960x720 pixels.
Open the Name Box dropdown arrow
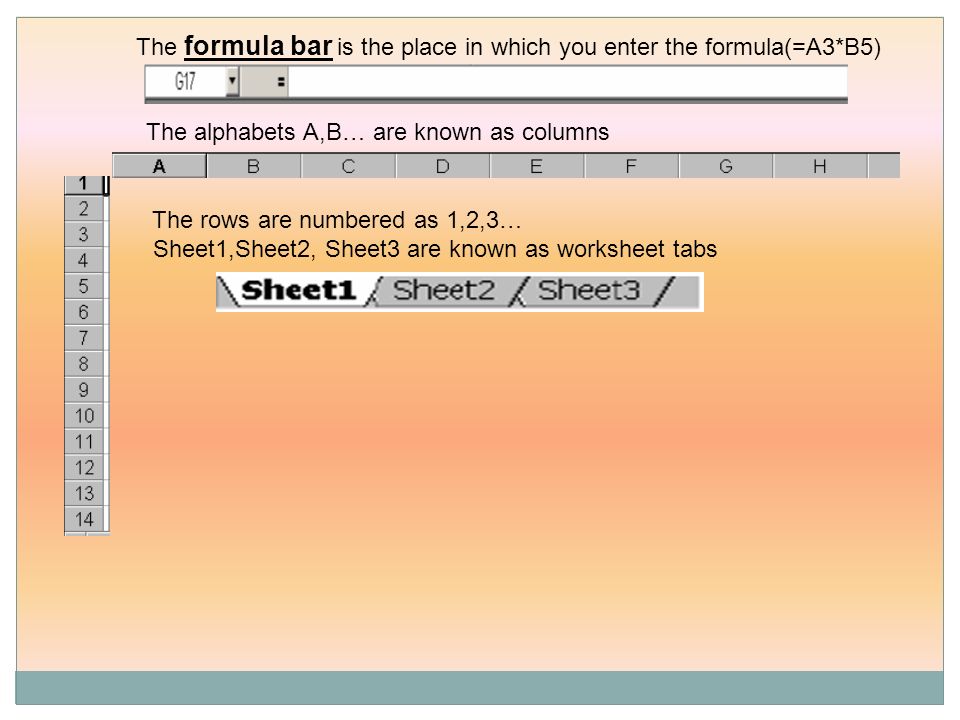pyautogui.click(x=232, y=81)
